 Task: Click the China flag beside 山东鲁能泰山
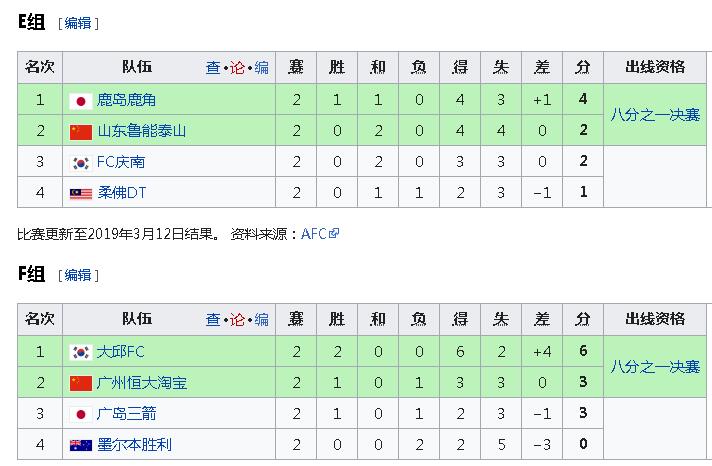click(x=81, y=131)
